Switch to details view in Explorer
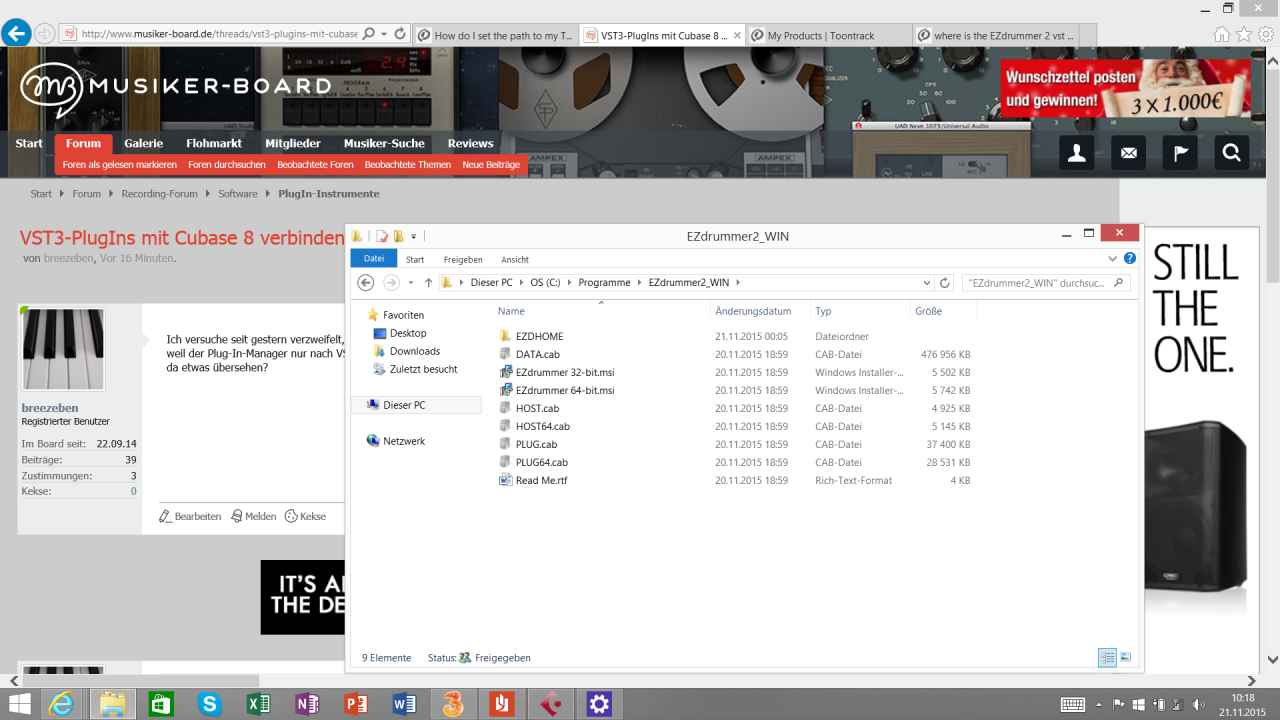Viewport: 1280px width, 720px height. click(1107, 658)
